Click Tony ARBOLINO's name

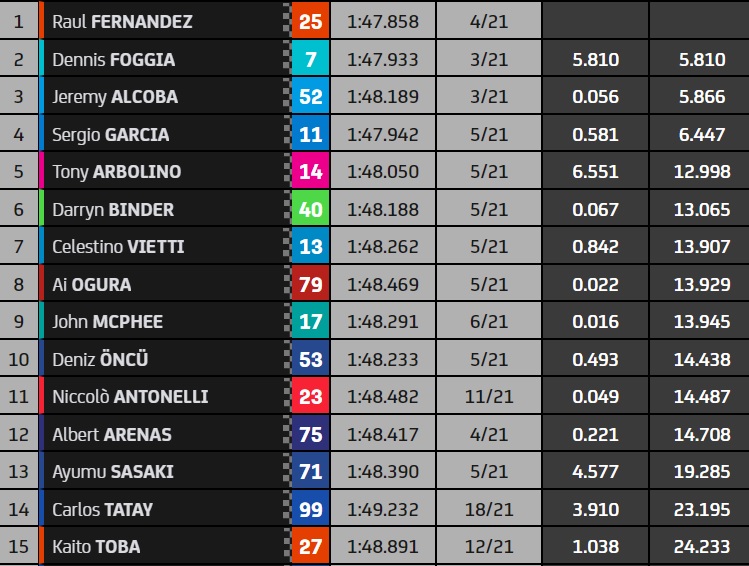117,171
